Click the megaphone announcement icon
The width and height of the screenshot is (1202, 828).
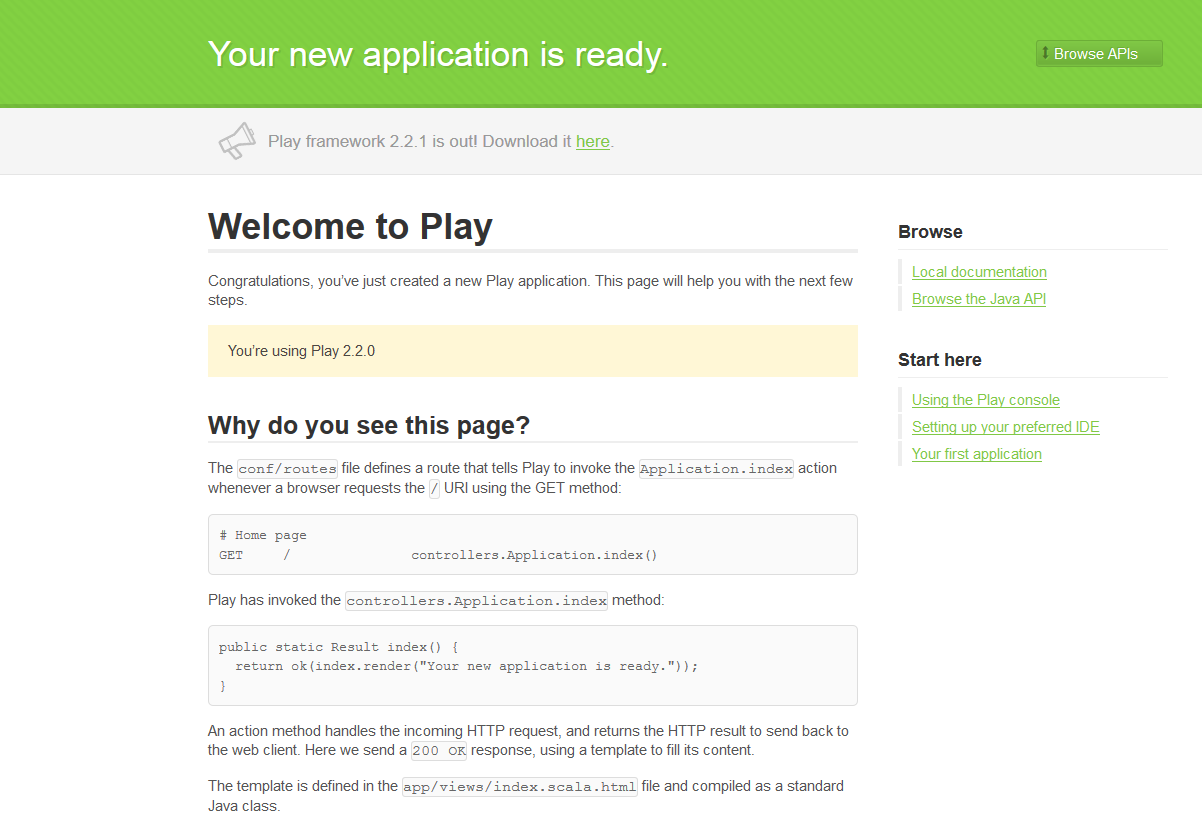tap(237, 141)
